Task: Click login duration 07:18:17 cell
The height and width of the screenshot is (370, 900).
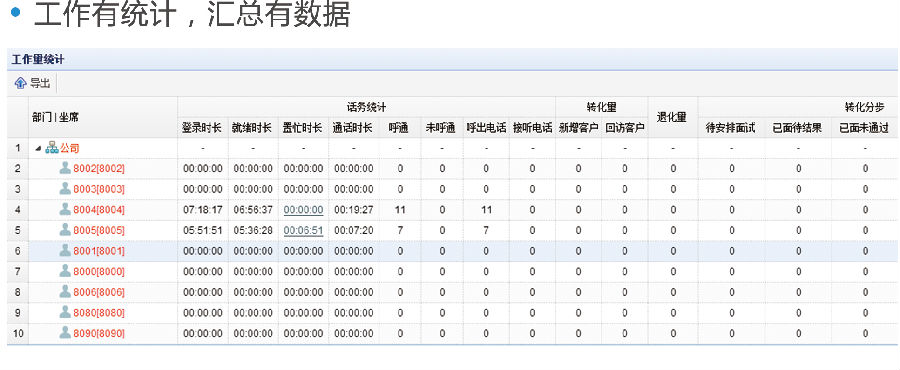Action: tap(203, 210)
